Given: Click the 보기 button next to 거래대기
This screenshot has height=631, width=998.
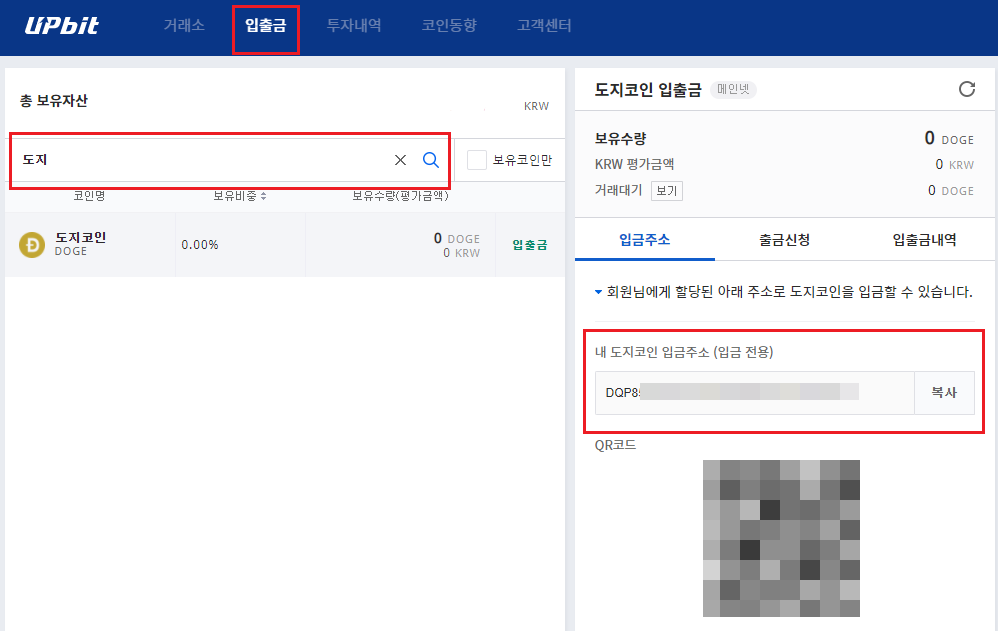Looking at the screenshot, I should (666, 191).
